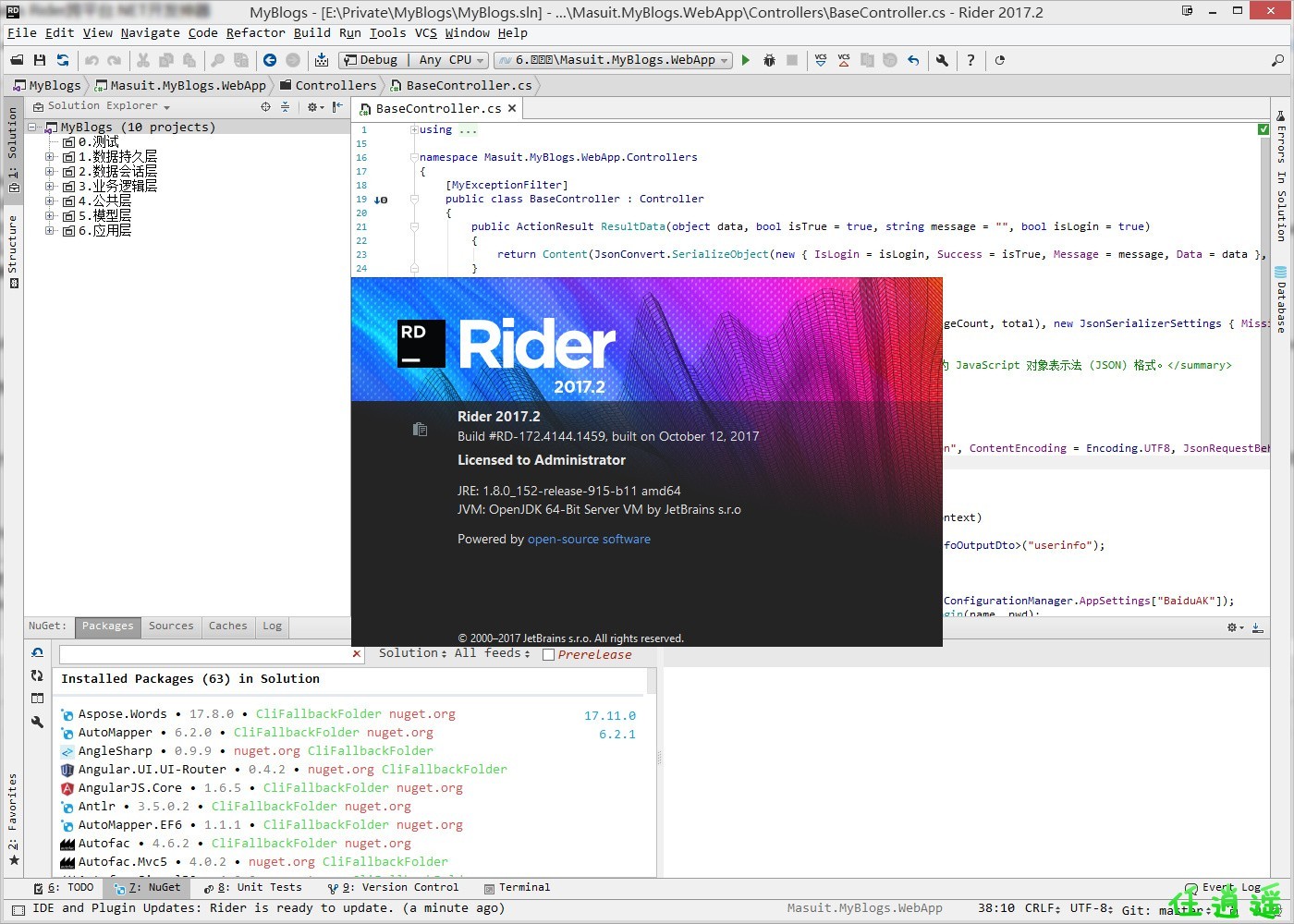Switch to the NuGet Log tab
The image size is (1294, 924).
[x=272, y=626]
